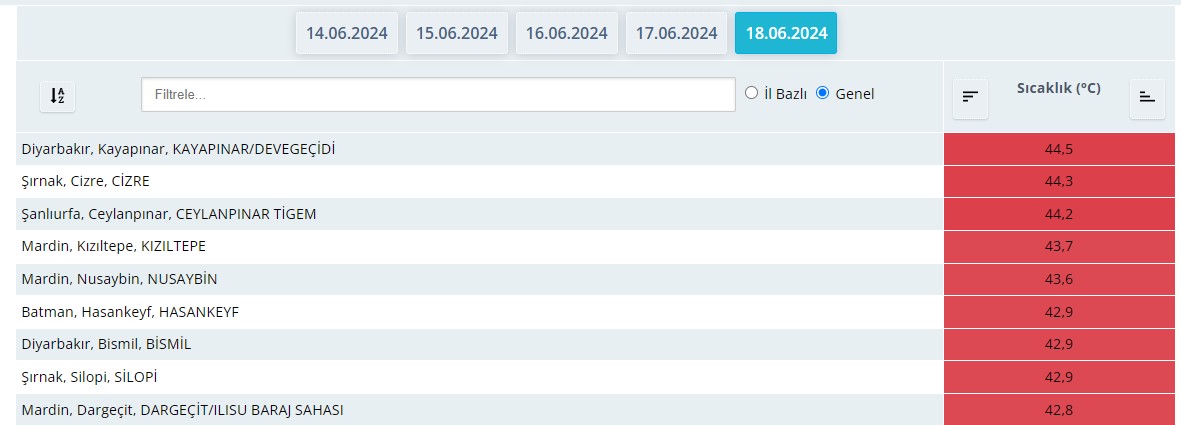Select the Batman, Hasankeyf station row
The image size is (1181, 425).
[x=130, y=312]
